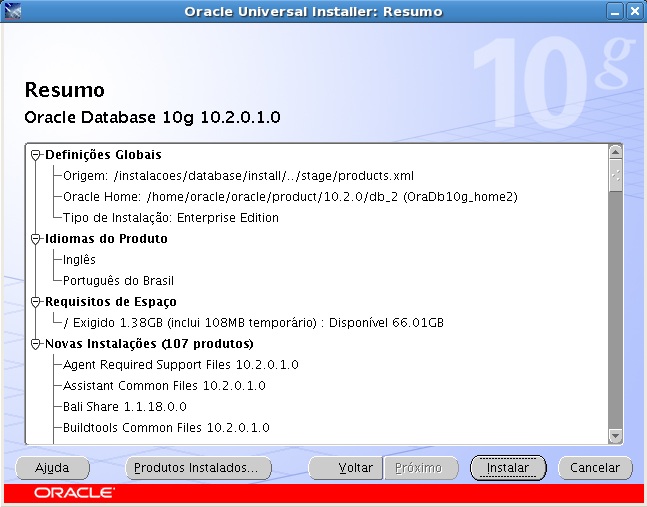This screenshot has height=507, width=647.
Task: Select 'Novas Instalações (107 produtos)' heading
Action: [x=149, y=344]
